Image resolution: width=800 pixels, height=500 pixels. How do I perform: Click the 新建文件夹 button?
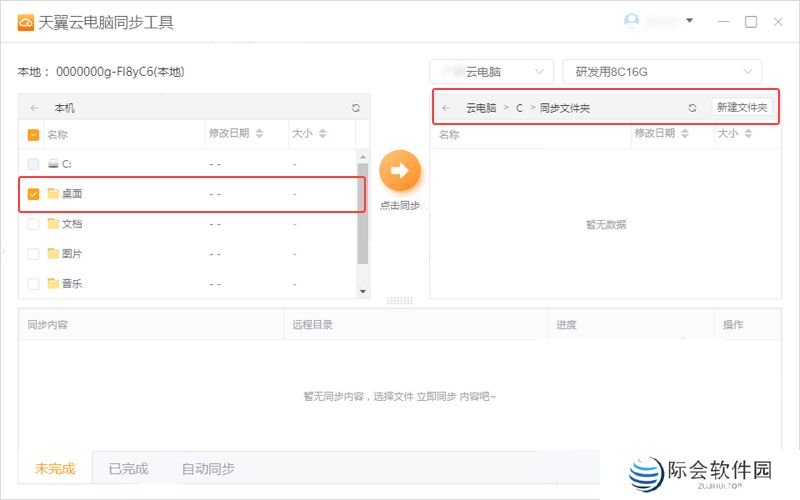(742, 108)
